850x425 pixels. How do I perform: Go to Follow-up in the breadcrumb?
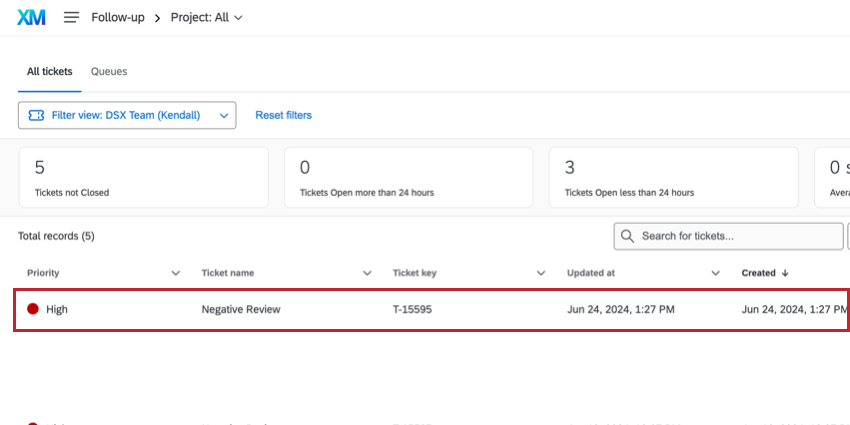click(118, 17)
